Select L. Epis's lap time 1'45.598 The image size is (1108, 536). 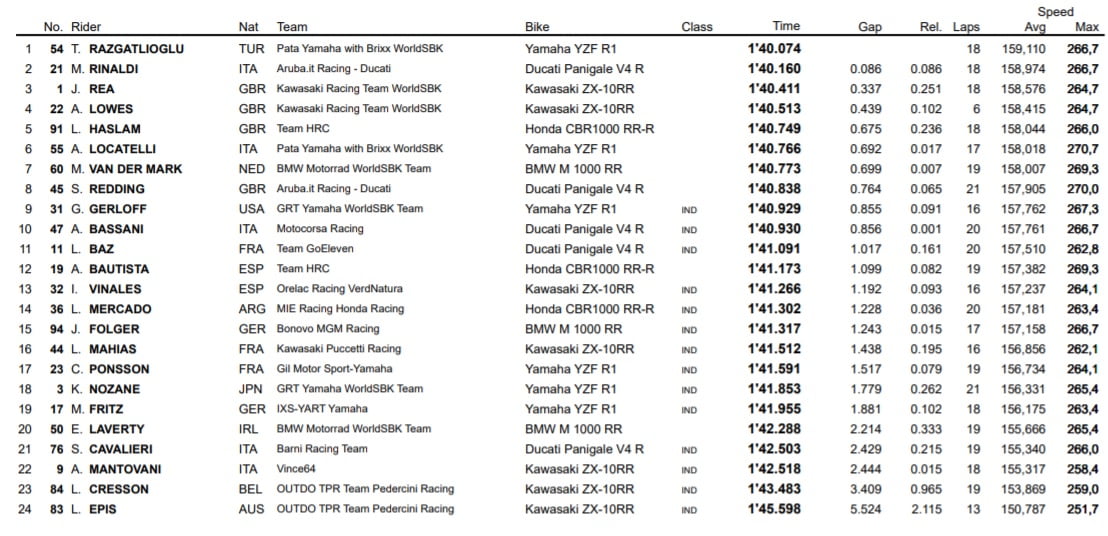coord(774,508)
